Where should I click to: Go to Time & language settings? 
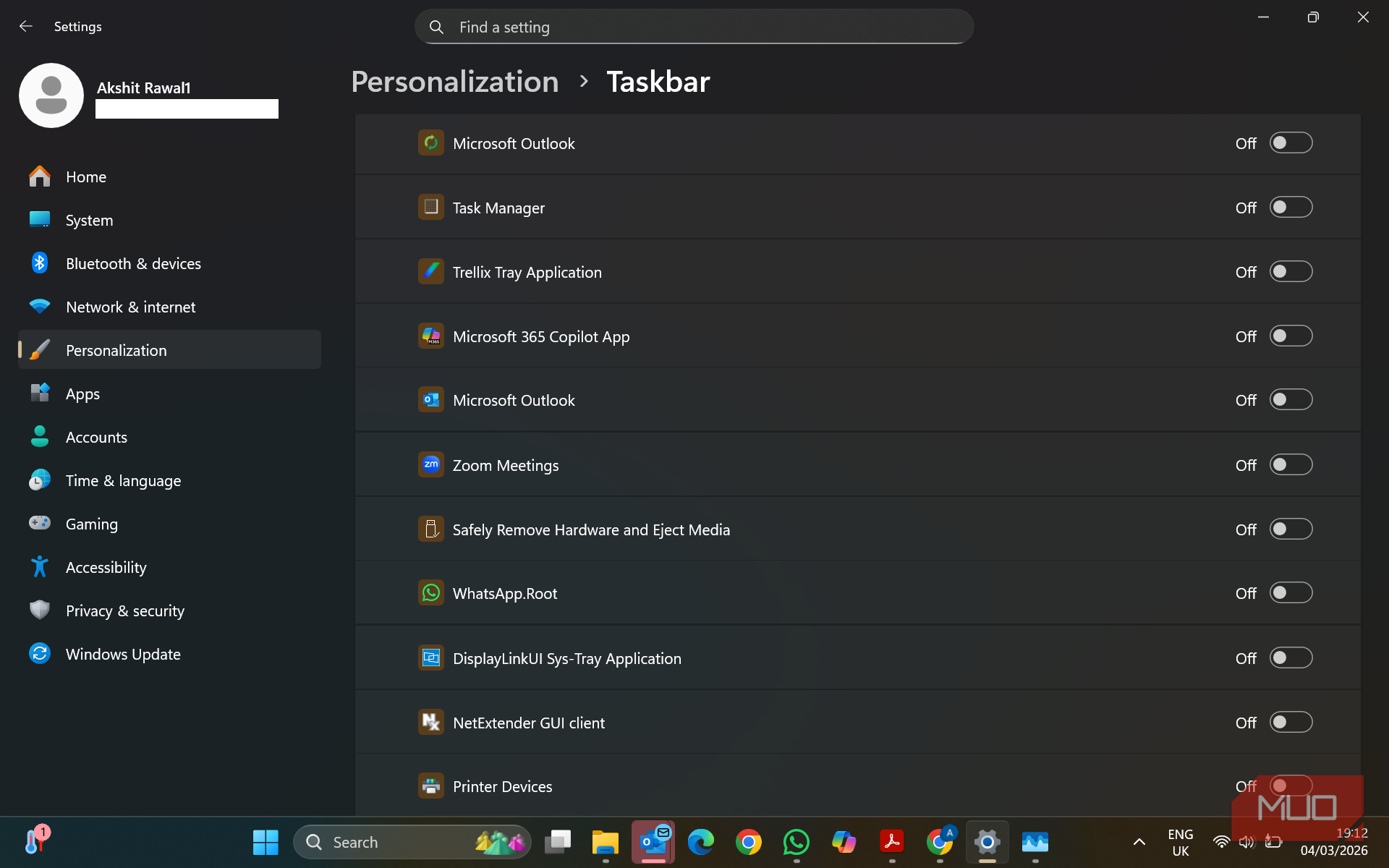coord(169,480)
